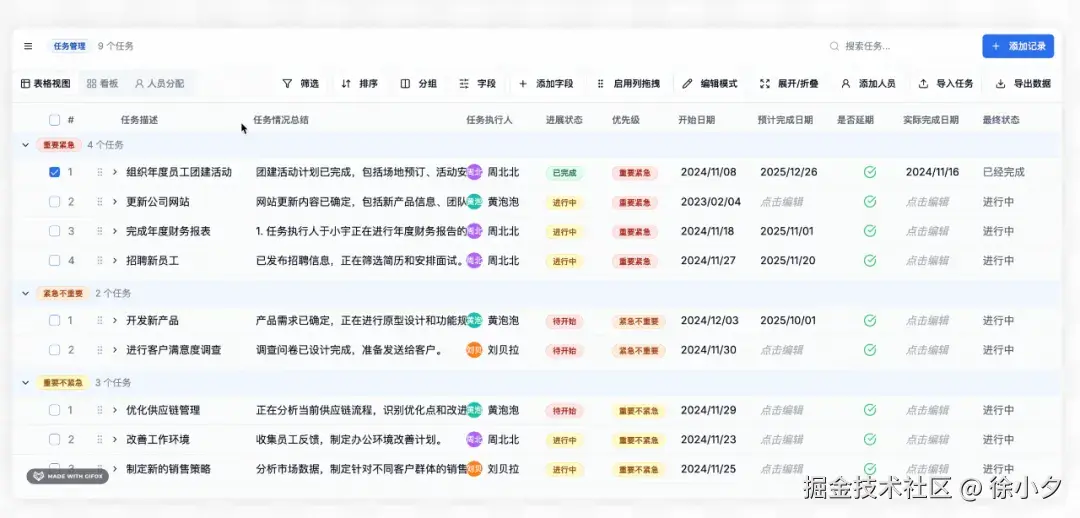This screenshot has width=1080, height=518.
Task: Check the 改善工作环境 row checkbox
Action: [54, 439]
